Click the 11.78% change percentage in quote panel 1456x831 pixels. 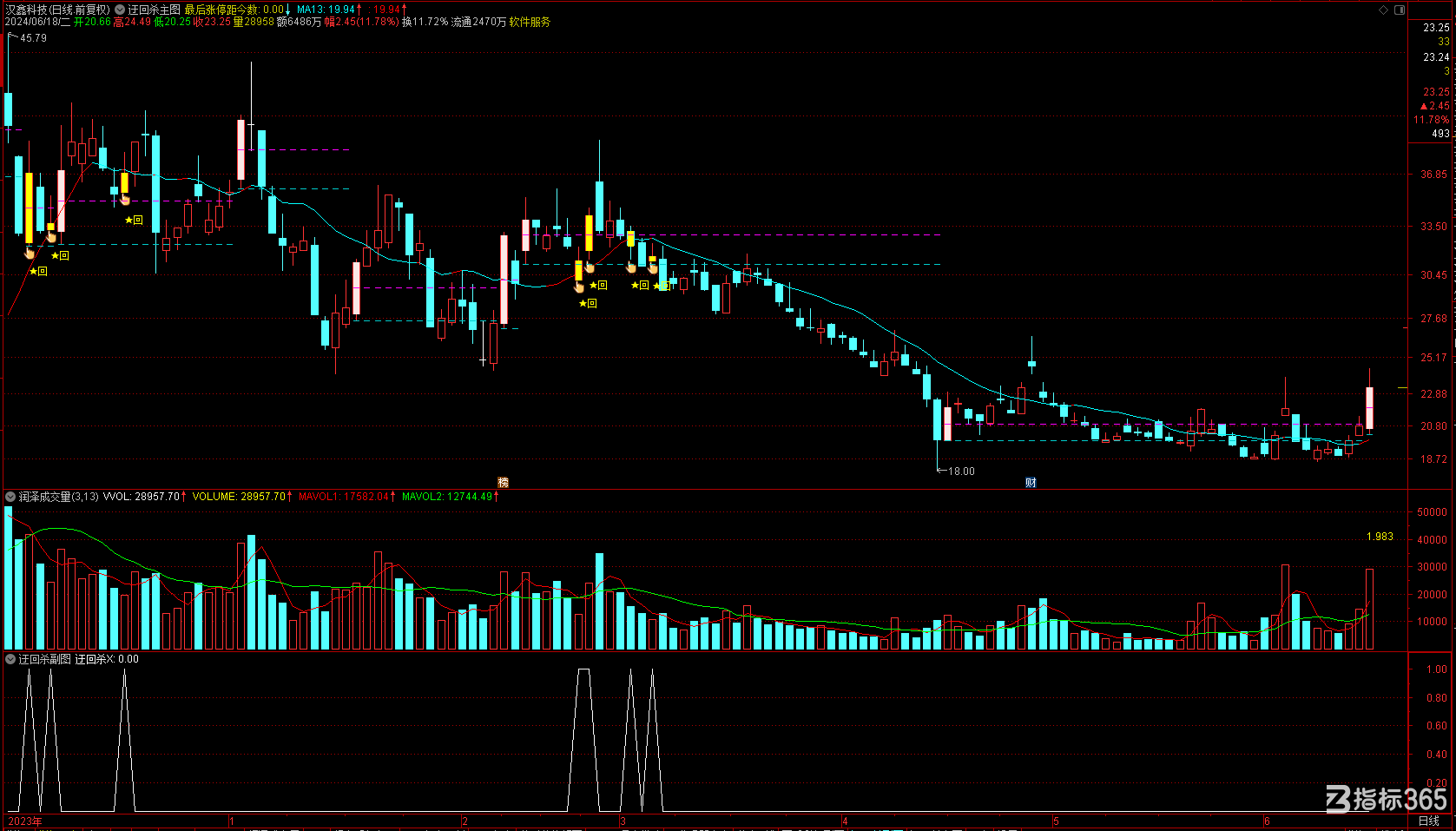tap(1431, 120)
